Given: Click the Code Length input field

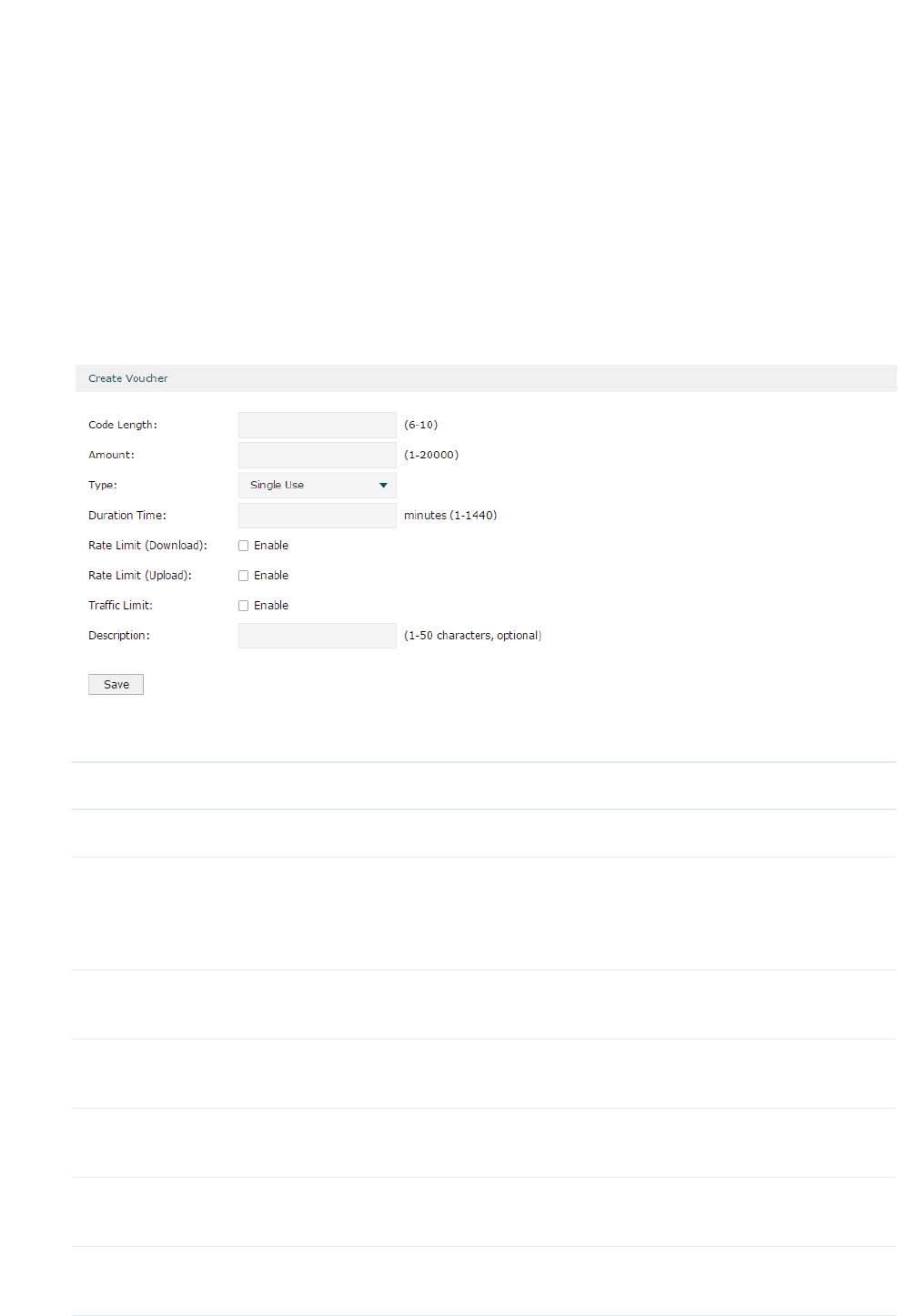Looking at the screenshot, I should point(317,425).
